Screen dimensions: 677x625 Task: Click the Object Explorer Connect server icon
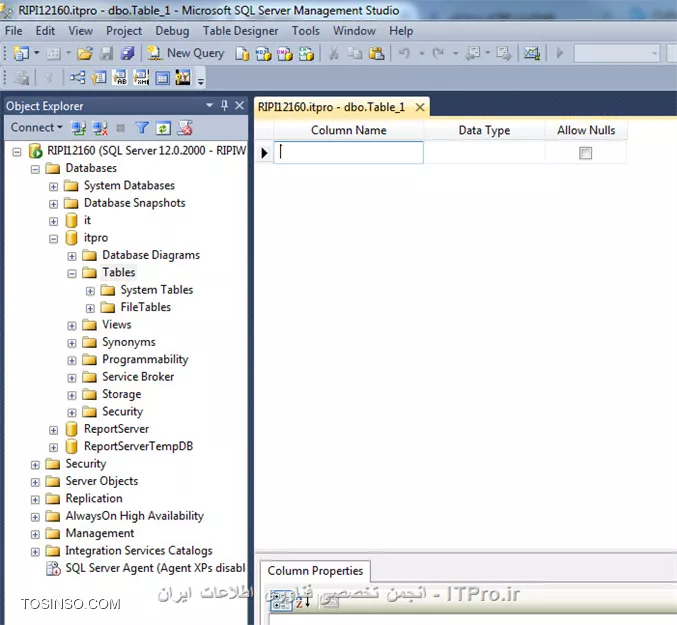[79, 128]
